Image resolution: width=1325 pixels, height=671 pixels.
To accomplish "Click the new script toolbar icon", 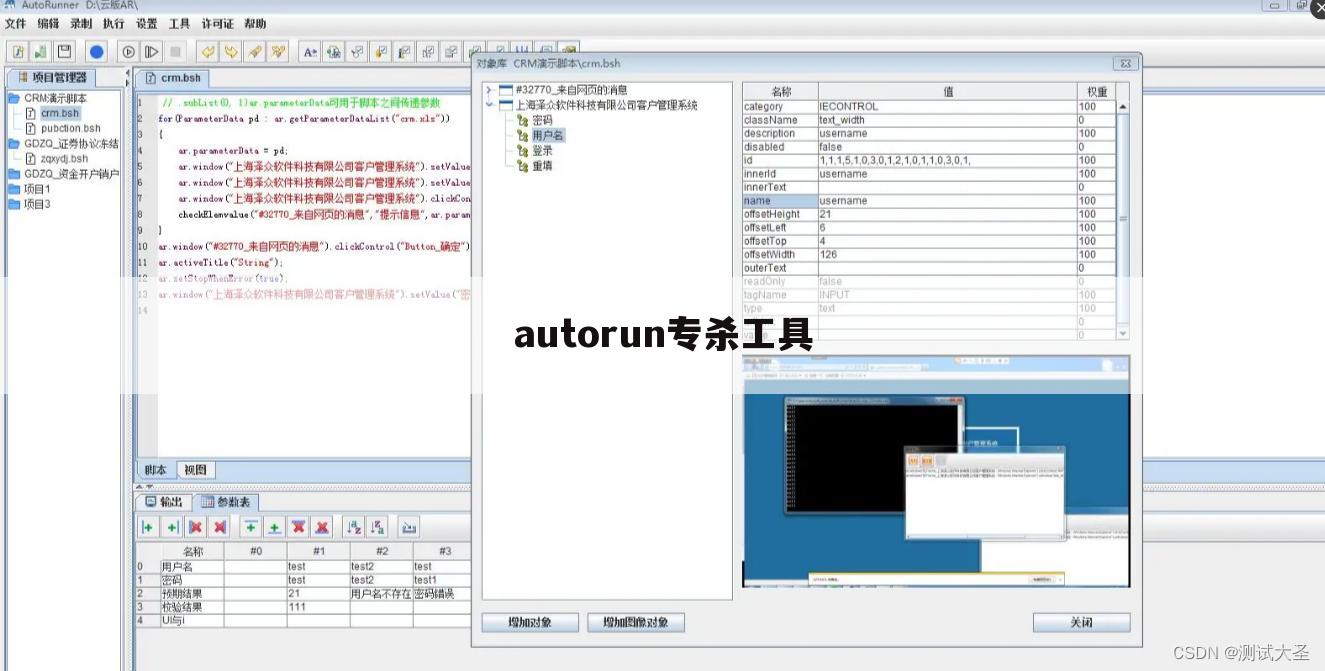I will [18, 51].
